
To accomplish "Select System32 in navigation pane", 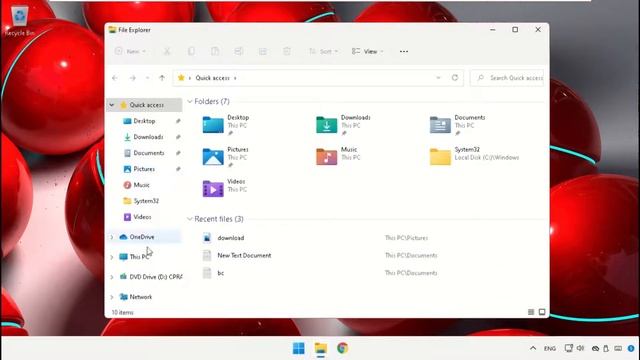I will pos(146,201).
